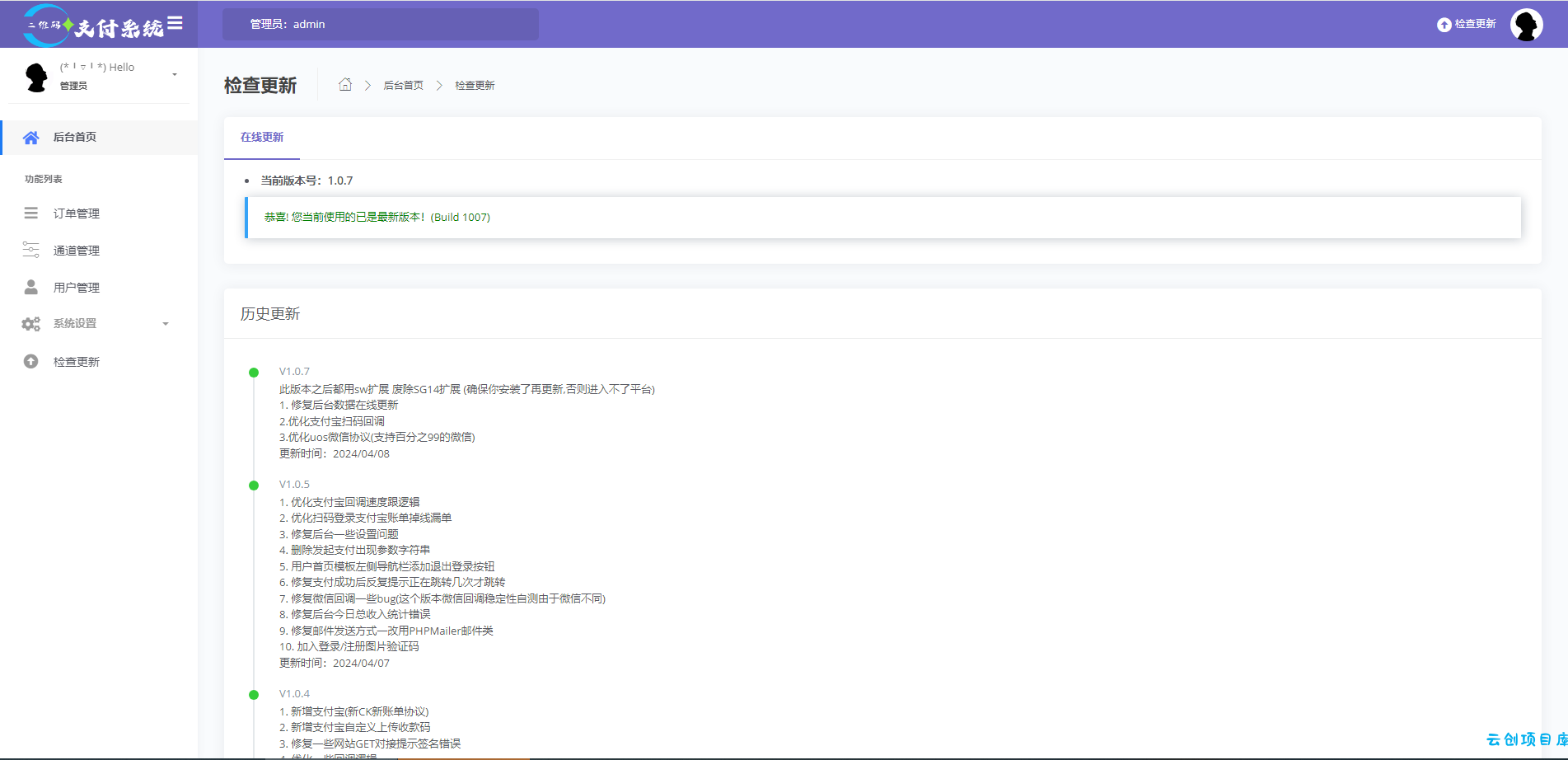This screenshot has width=1568, height=760.
Task: Click the gears icon for 系统设置
Action: [x=30, y=324]
